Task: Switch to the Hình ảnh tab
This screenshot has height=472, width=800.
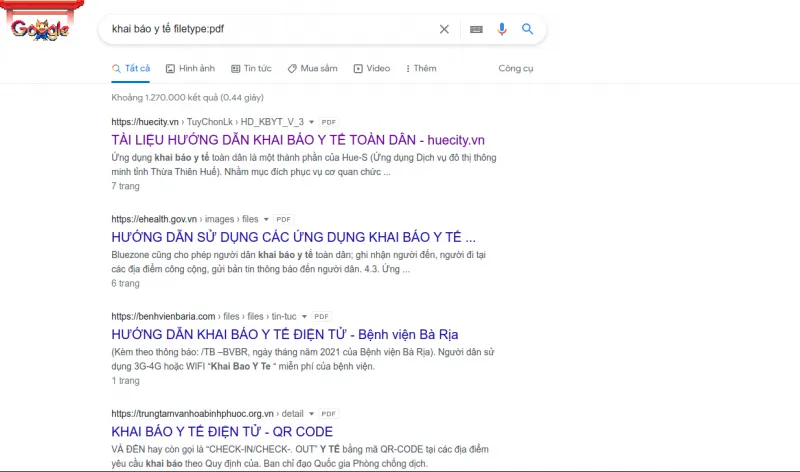Action: pos(190,68)
